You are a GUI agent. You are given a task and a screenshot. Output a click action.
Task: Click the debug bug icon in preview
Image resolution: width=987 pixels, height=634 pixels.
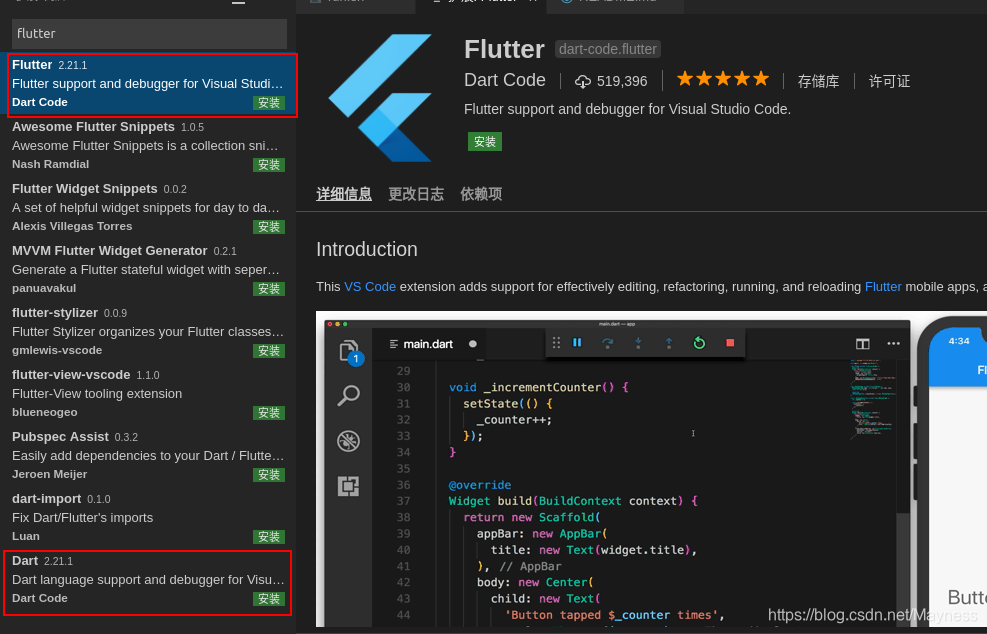coord(348,441)
